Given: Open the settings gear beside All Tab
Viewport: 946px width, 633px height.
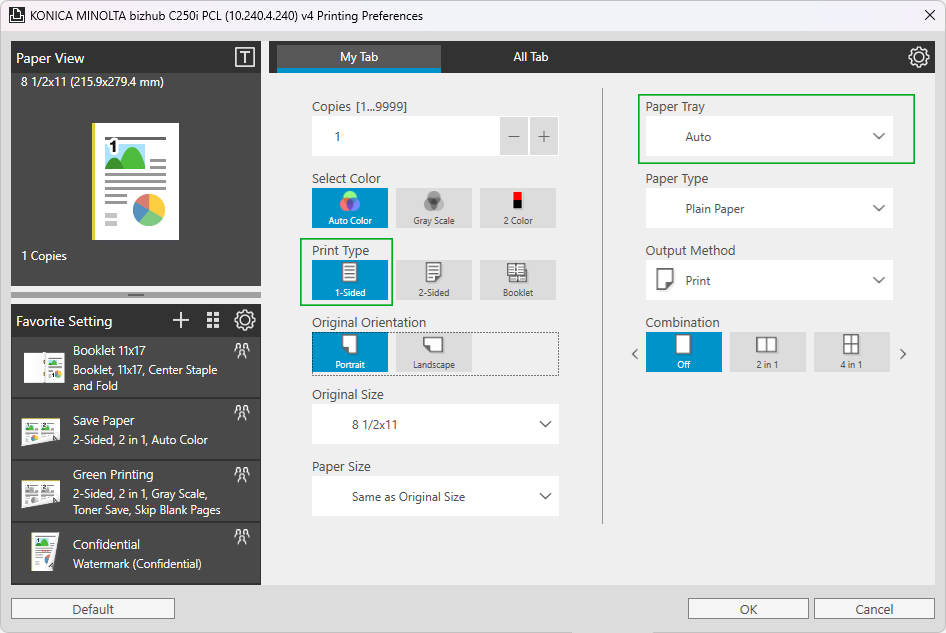Looking at the screenshot, I should [918, 57].
